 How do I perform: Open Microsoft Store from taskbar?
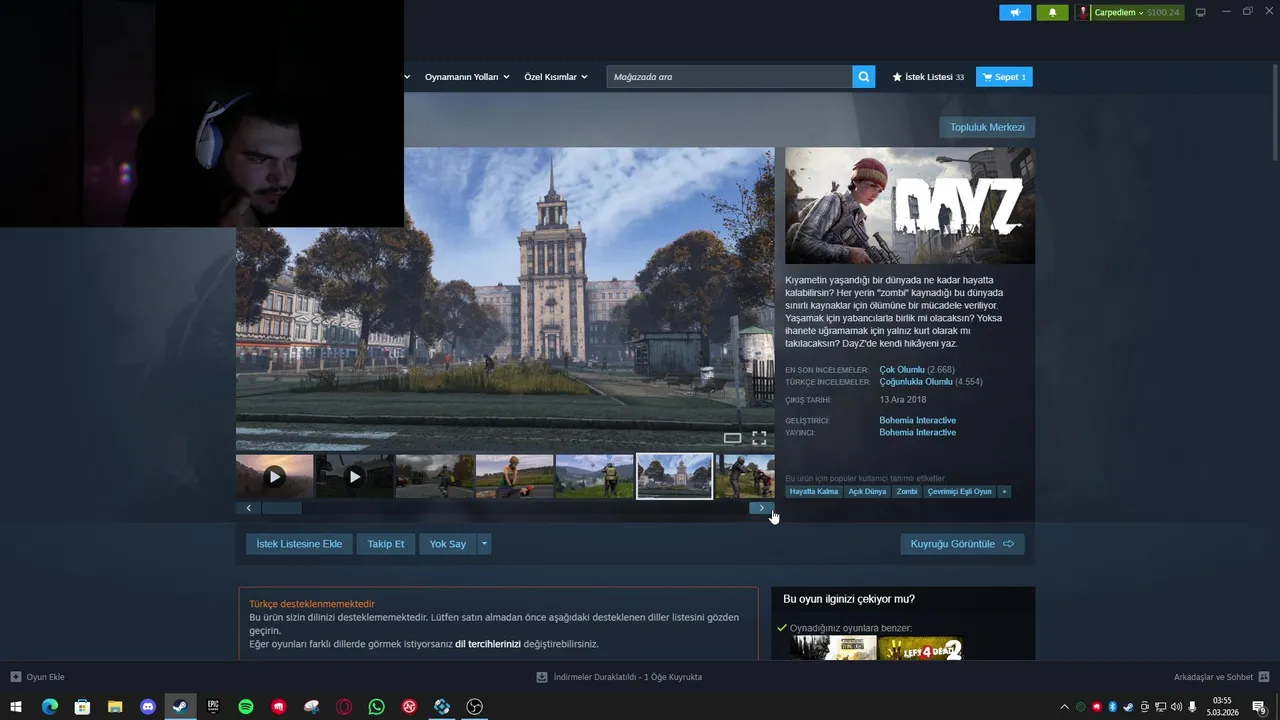click(x=82, y=707)
